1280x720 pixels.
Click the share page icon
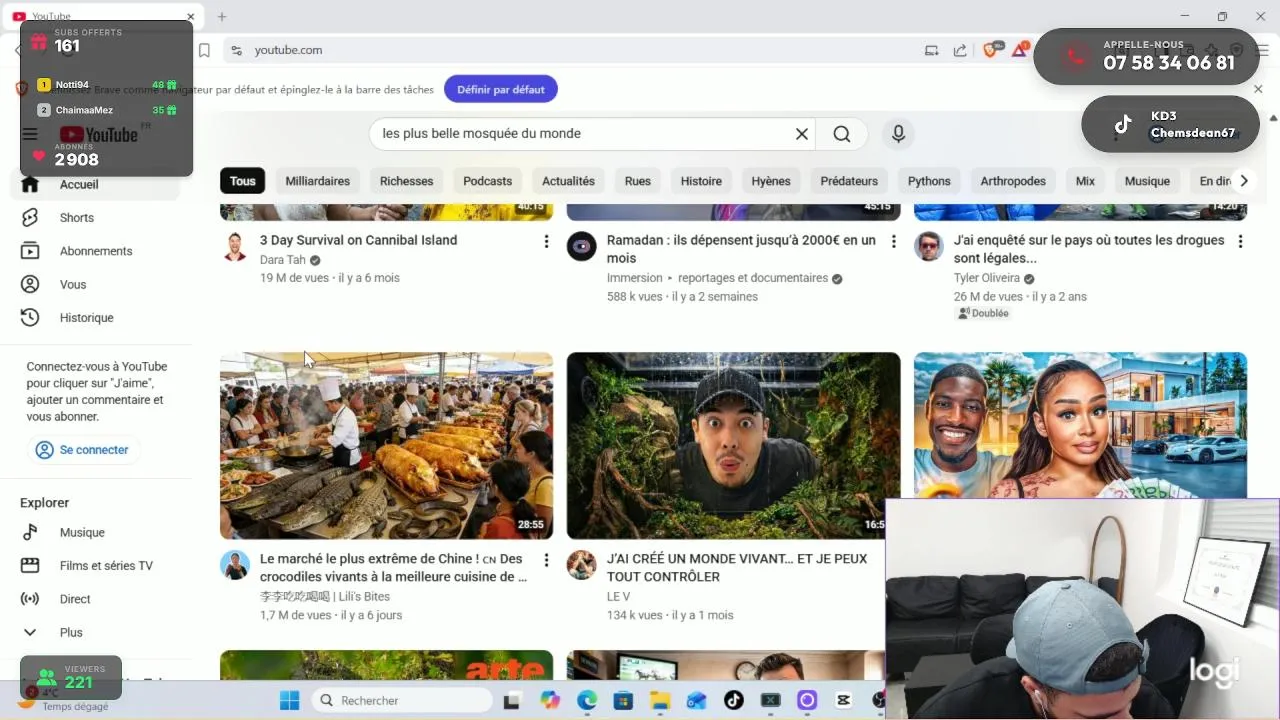[x=960, y=50]
